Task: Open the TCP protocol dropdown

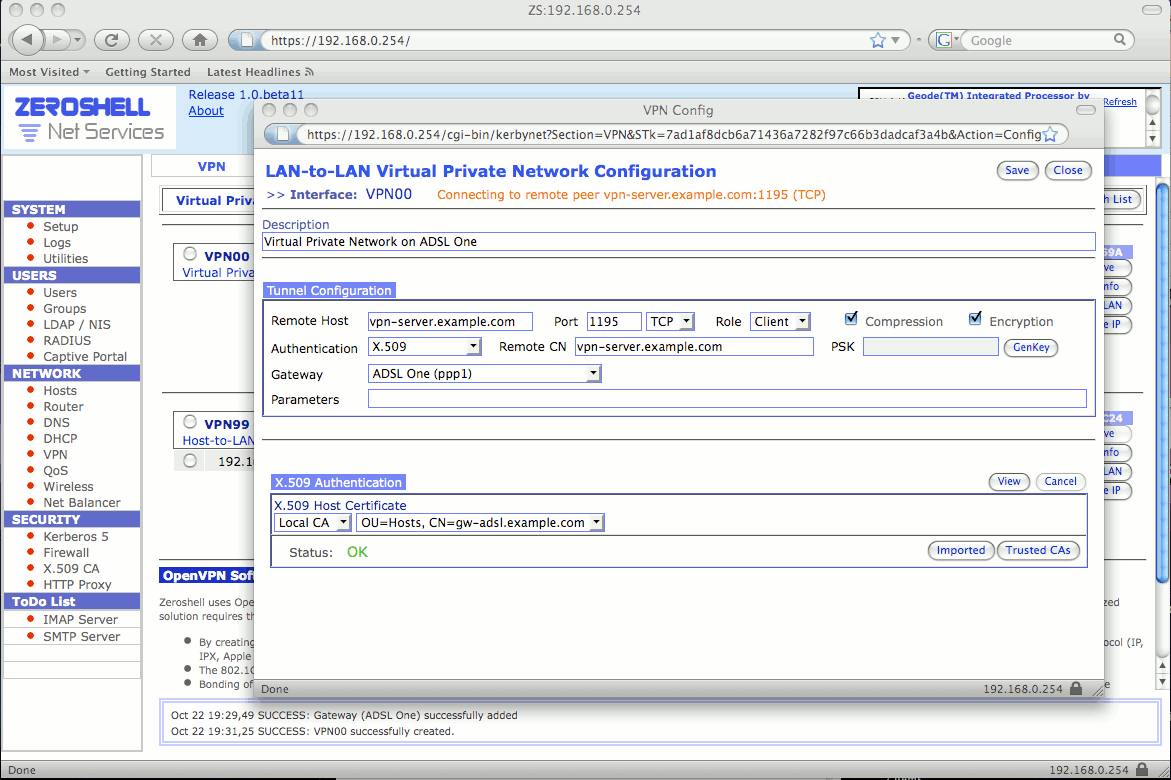Action: click(x=671, y=321)
